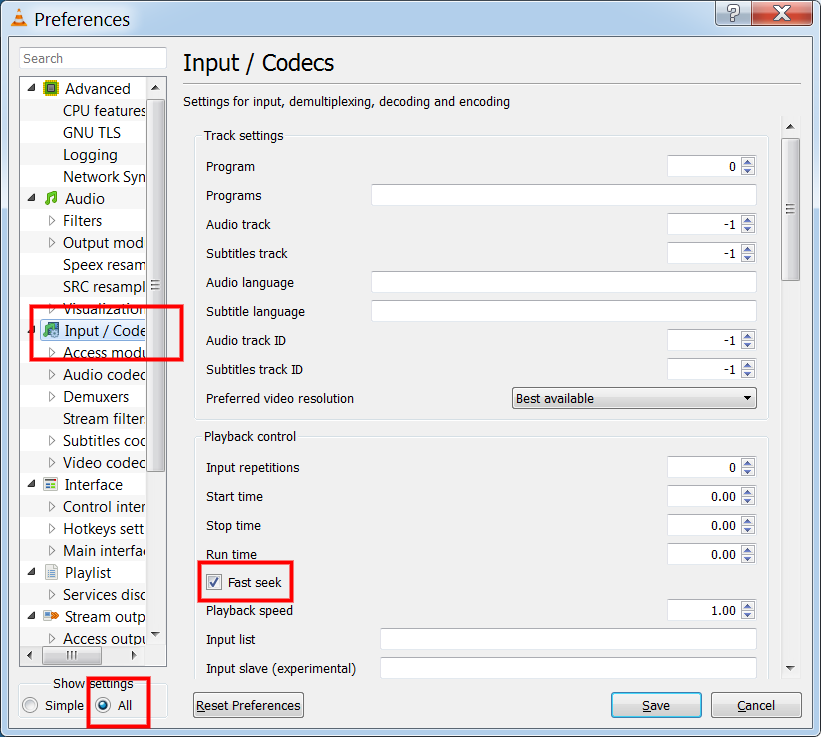Select Network Sync tree item
821x737 pixels.
tap(104, 176)
